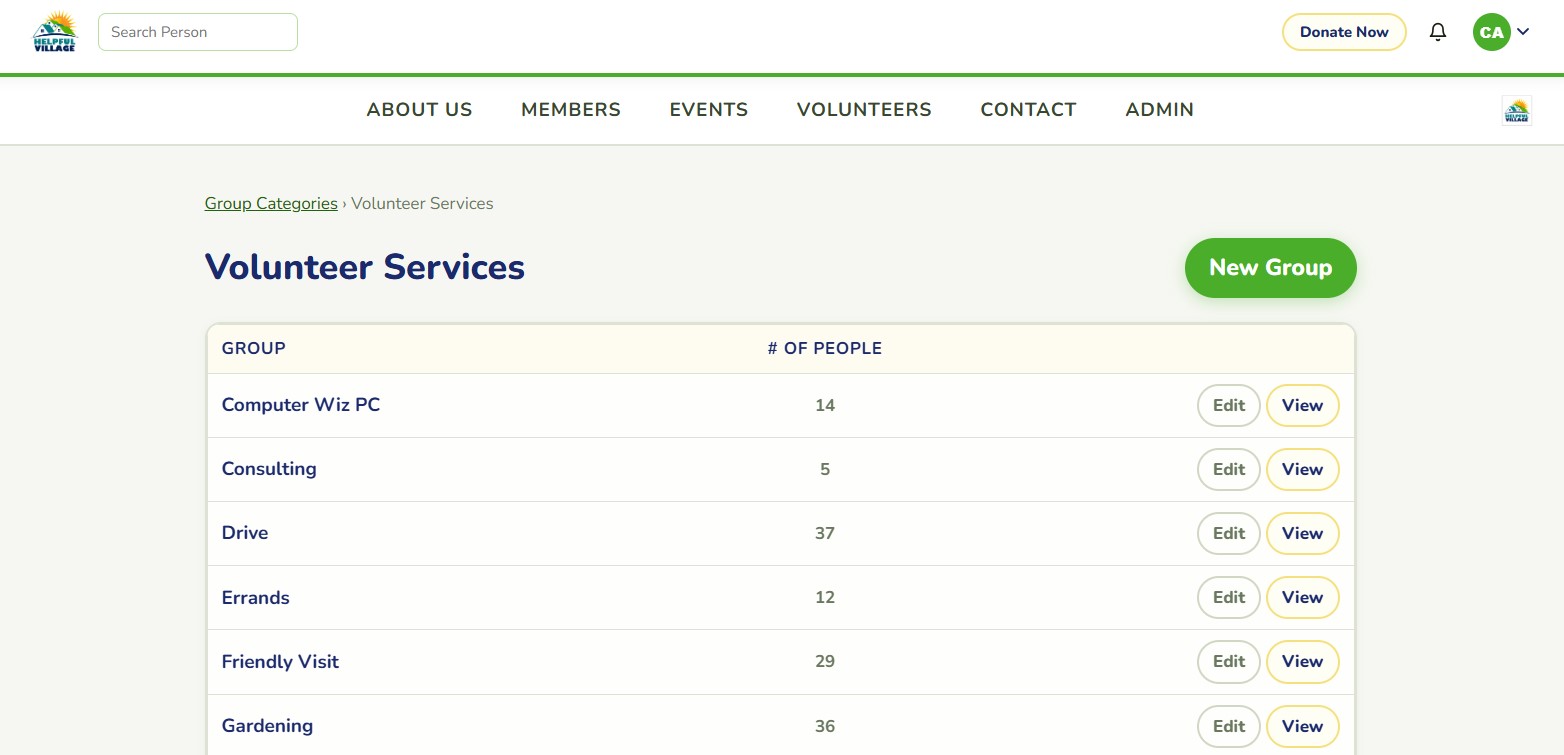1564x755 pixels.
Task: View the Friendly Visit group
Action: pyautogui.click(x=1302, y=662)
